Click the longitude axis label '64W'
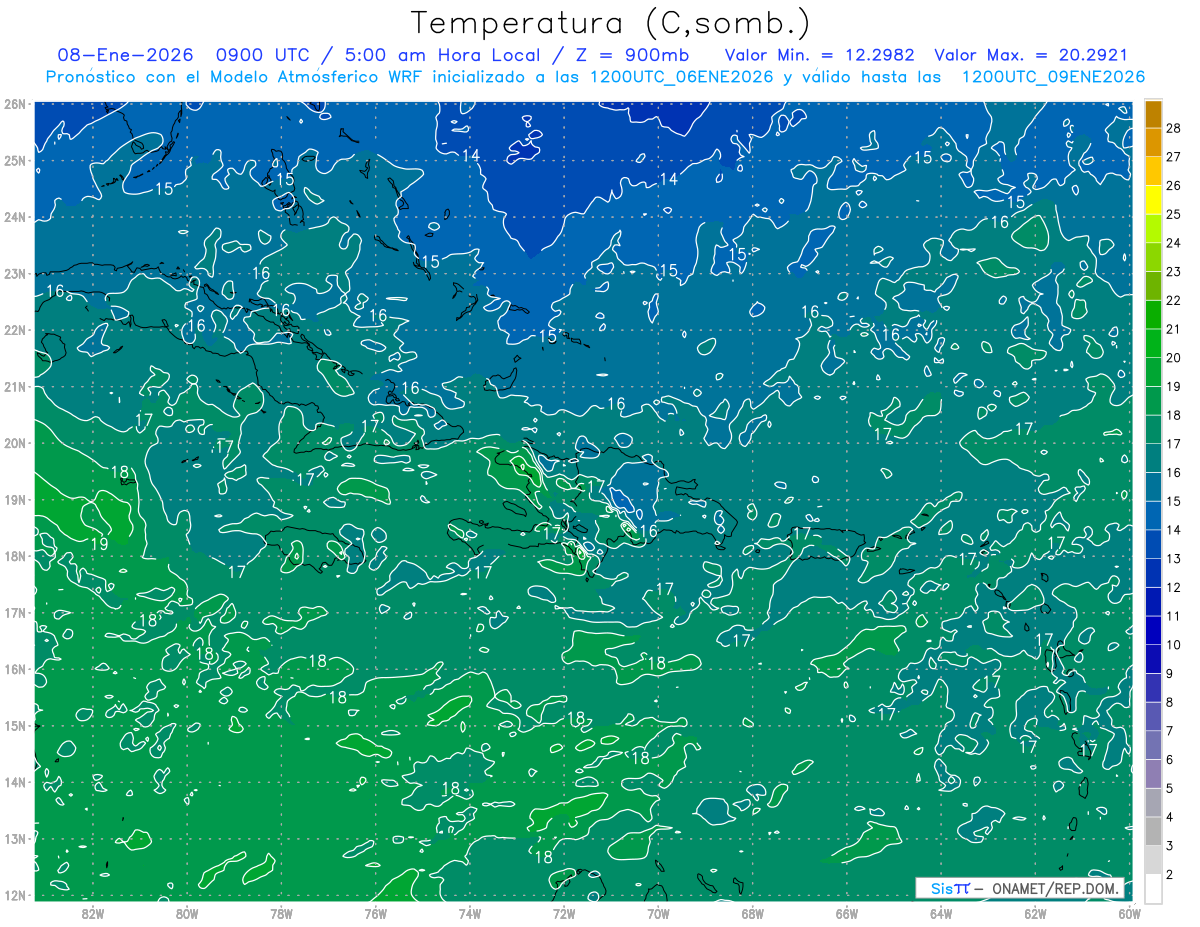 click(941, 913)
